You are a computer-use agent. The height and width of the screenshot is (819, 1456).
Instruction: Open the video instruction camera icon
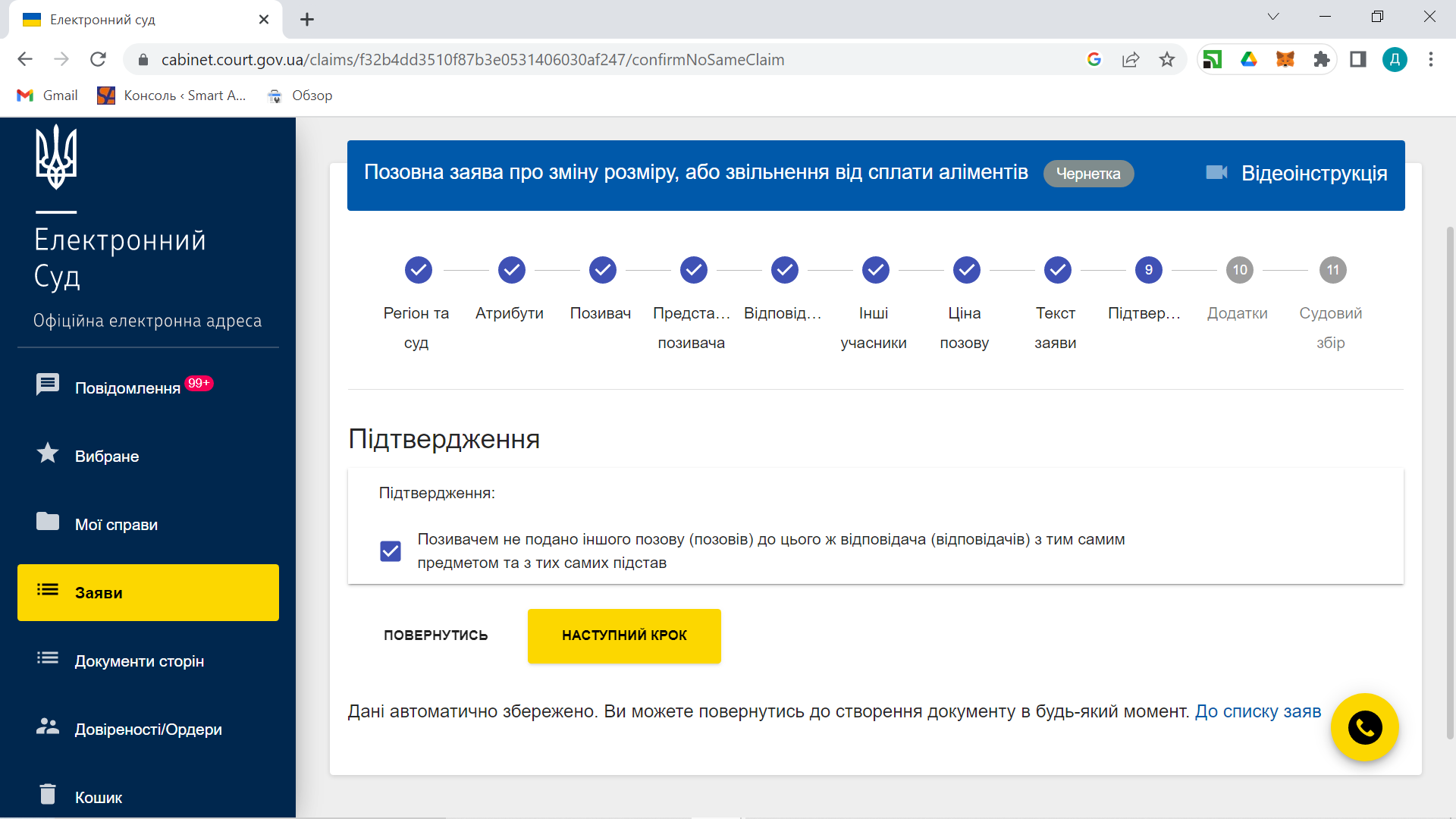coord(1216,173)
